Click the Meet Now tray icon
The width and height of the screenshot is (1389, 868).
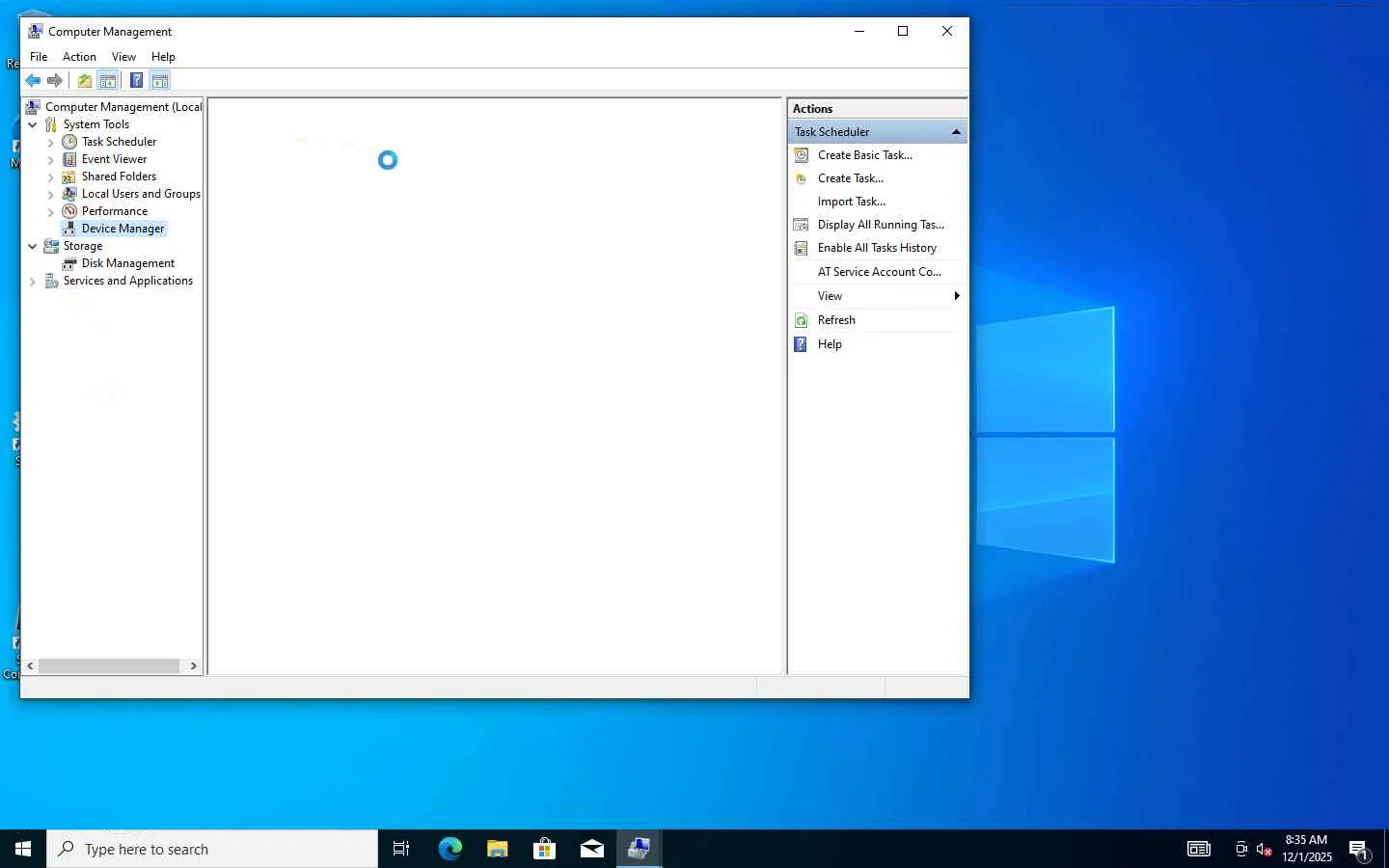point(1241,849)
